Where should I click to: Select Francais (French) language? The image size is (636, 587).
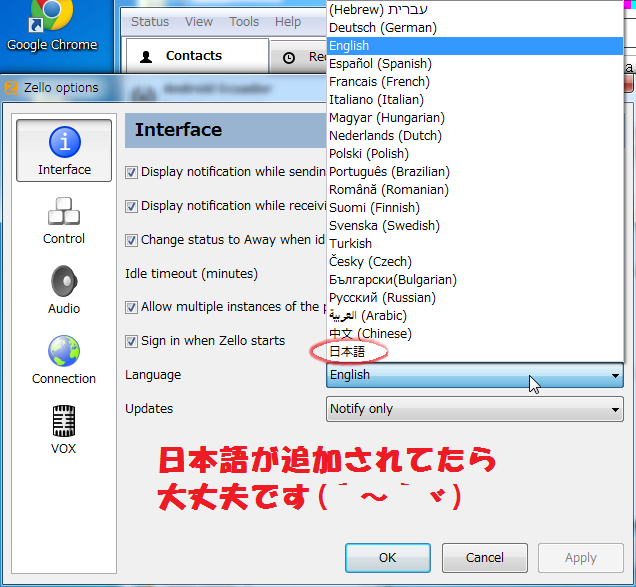(x=475, y=82)
